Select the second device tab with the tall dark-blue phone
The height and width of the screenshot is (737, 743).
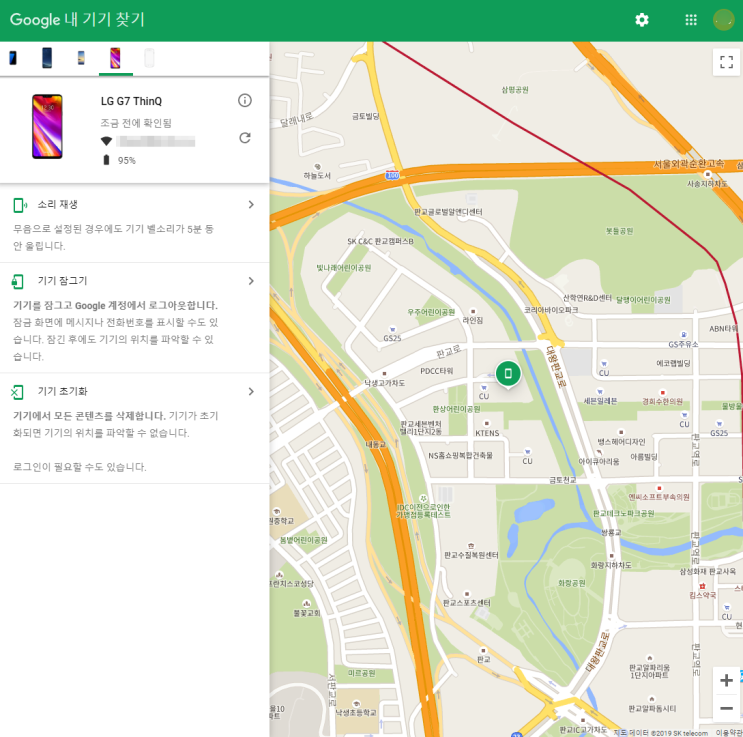pos(47,58)
